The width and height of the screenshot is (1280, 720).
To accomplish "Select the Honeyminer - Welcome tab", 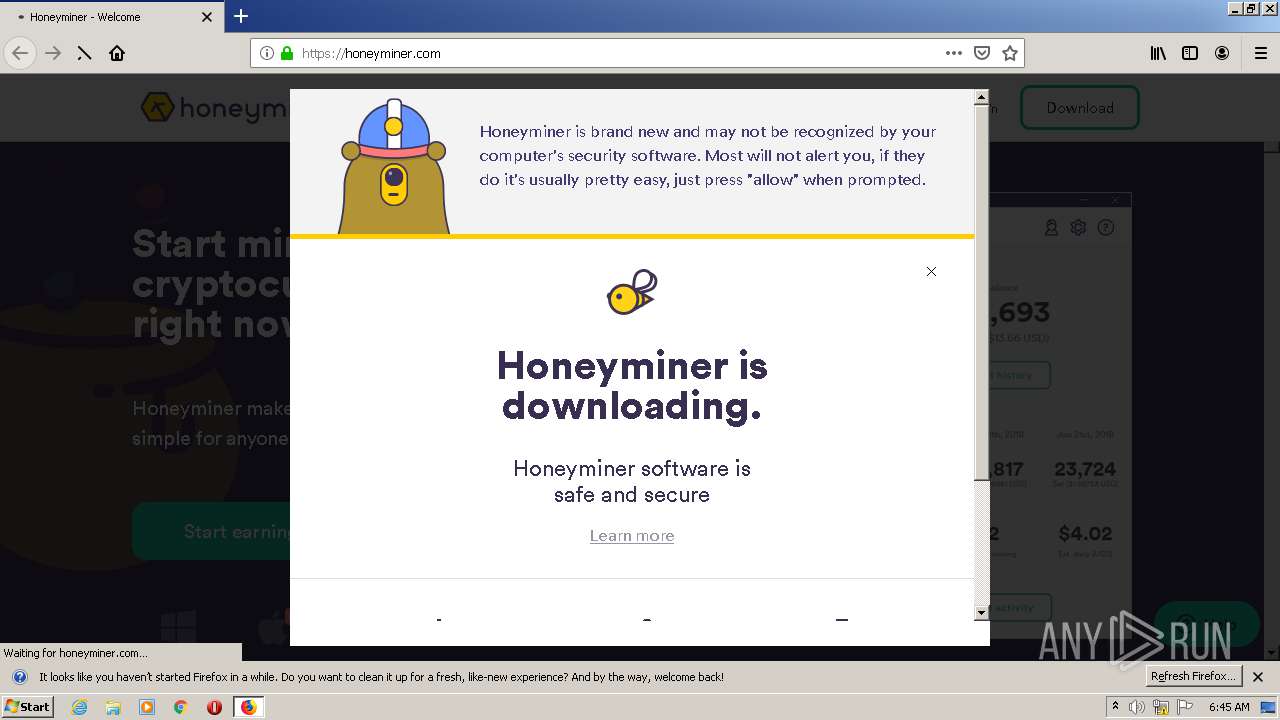I will click(112, 17).
